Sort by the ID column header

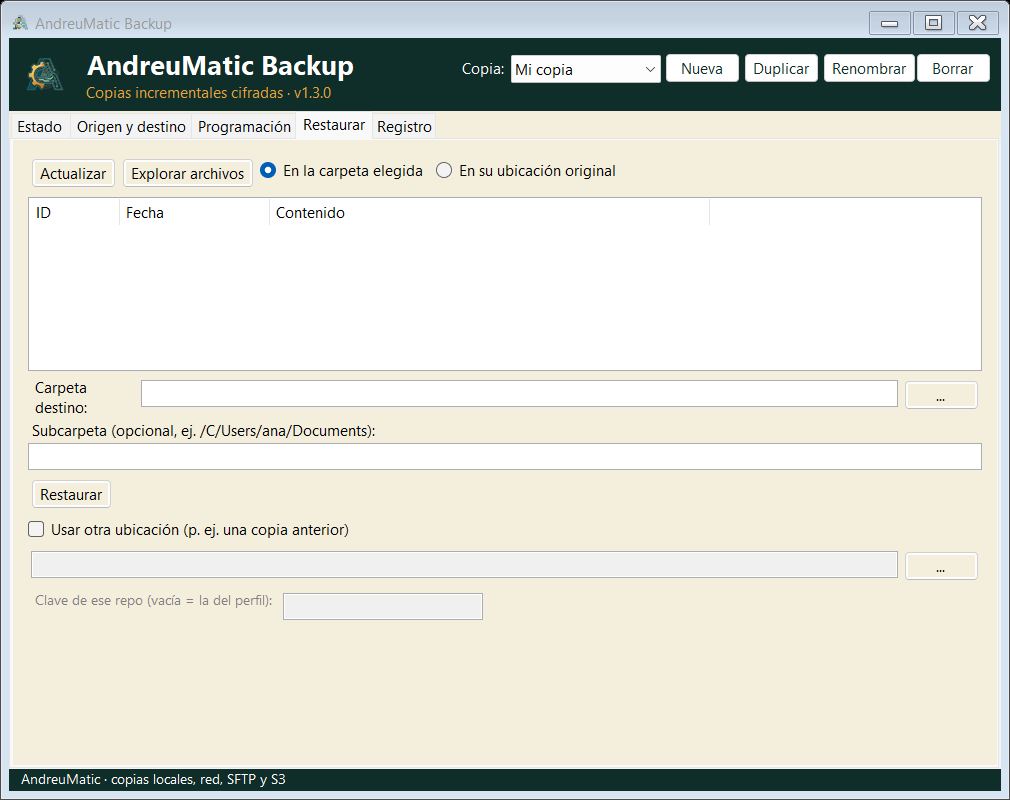74,213
